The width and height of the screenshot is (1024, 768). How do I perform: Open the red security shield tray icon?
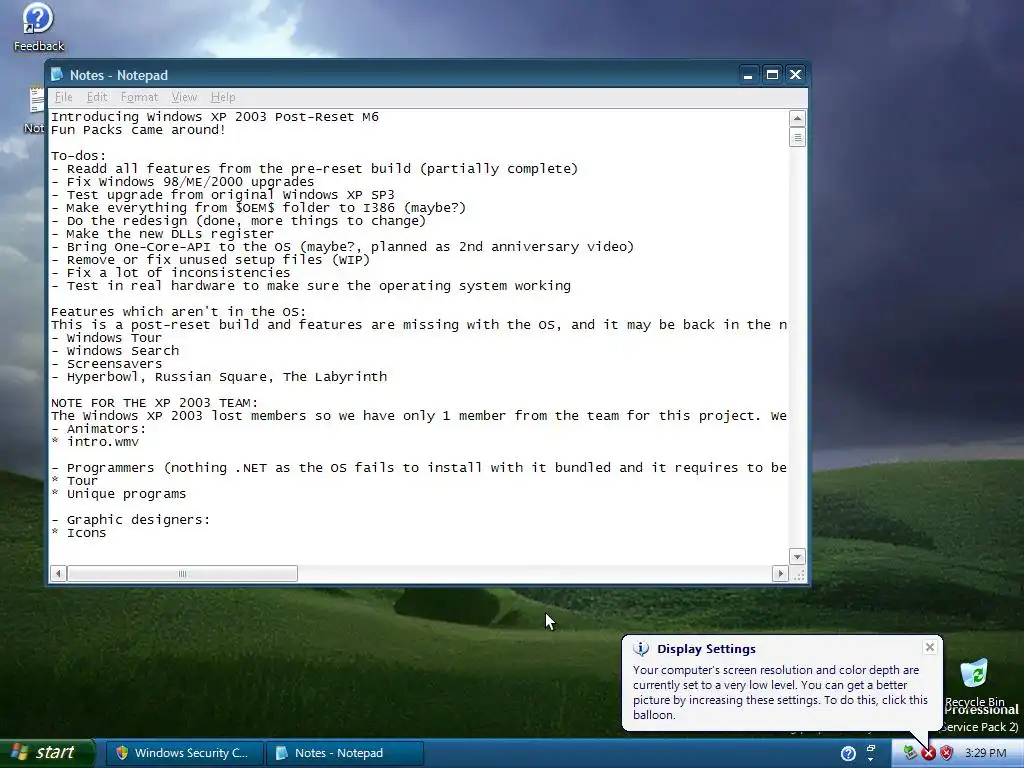pos(946,754)
